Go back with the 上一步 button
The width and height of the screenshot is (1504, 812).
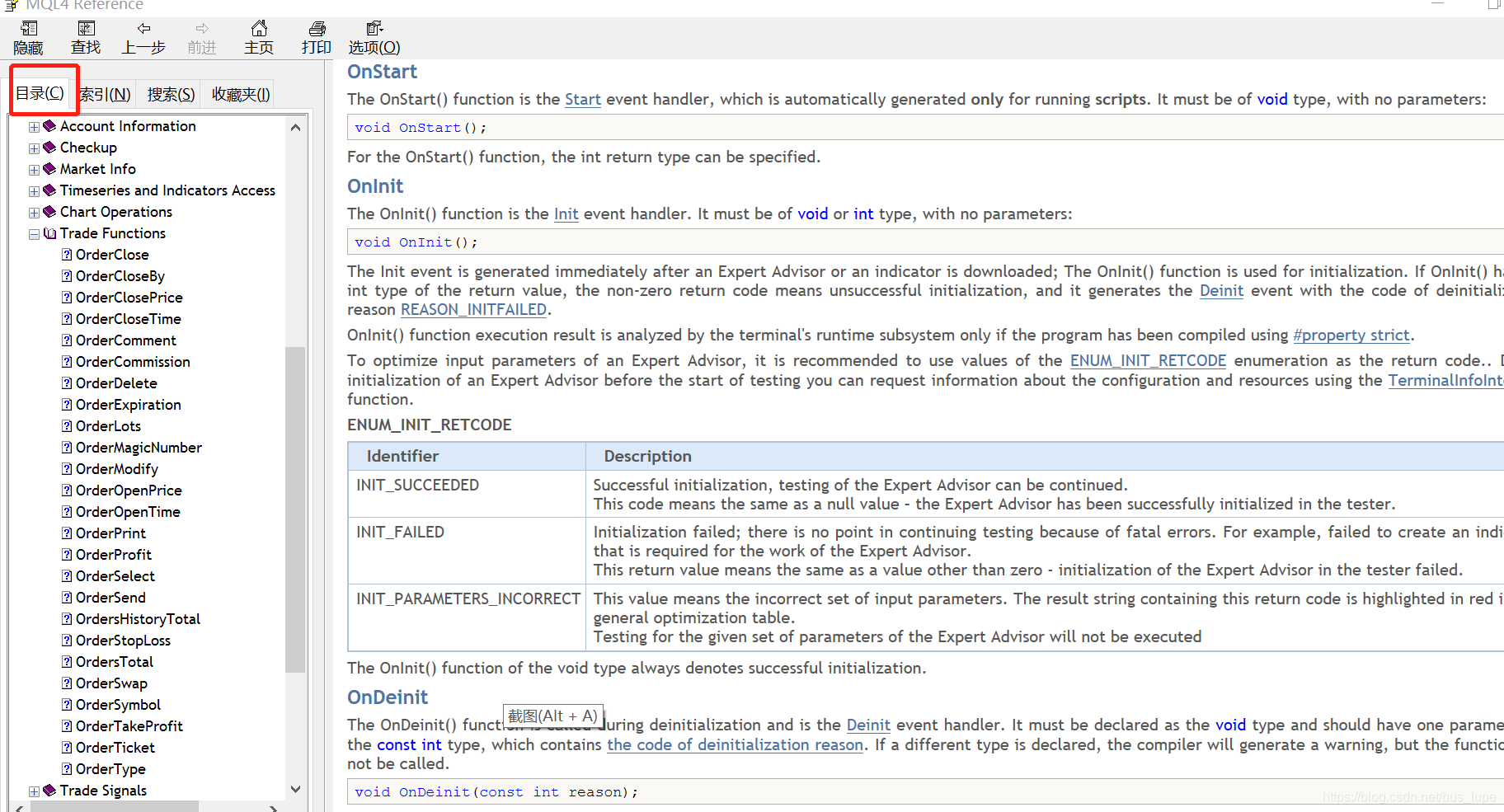coord(143,38)
